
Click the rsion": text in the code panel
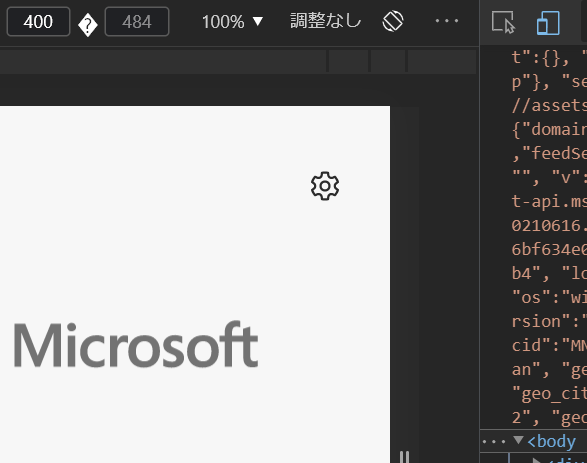point(549,322)
